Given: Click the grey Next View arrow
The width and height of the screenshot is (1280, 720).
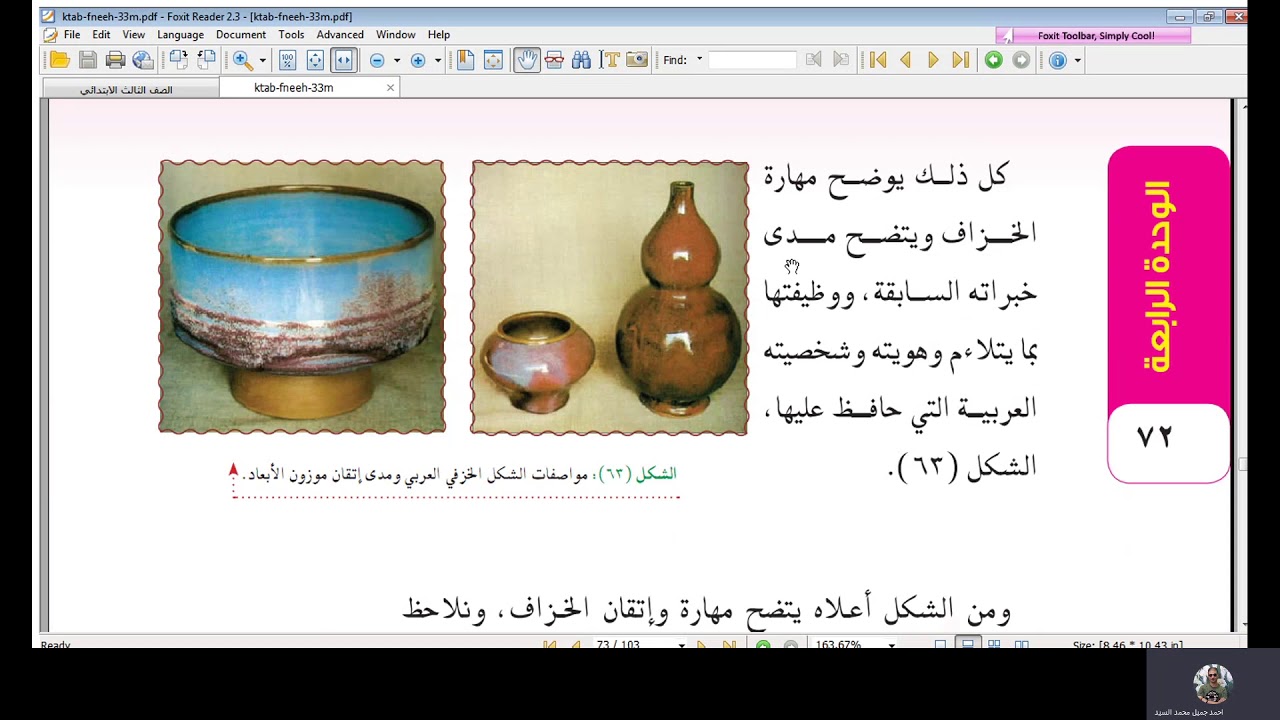Looking at the screenshot, I should tap(1021, 60).
